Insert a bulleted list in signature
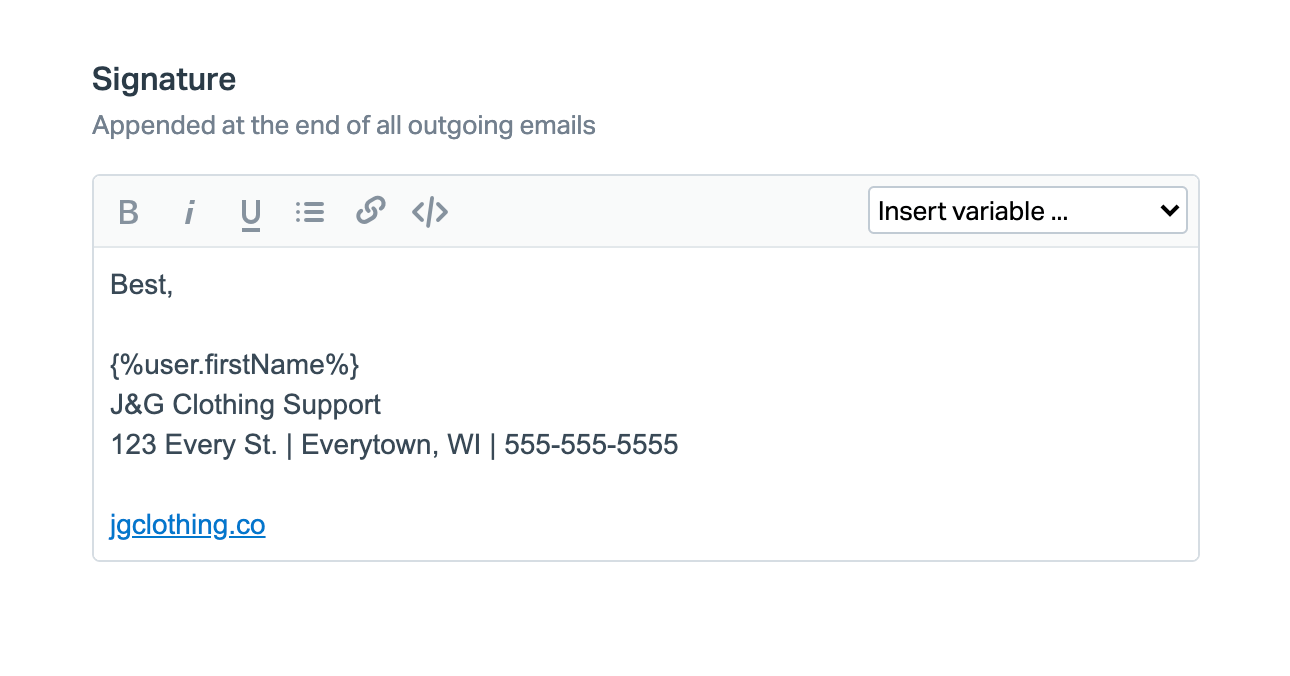Image resolution: width=1290 pixels, height=676 pixels. pyautogui.click(x=310, y=212)
